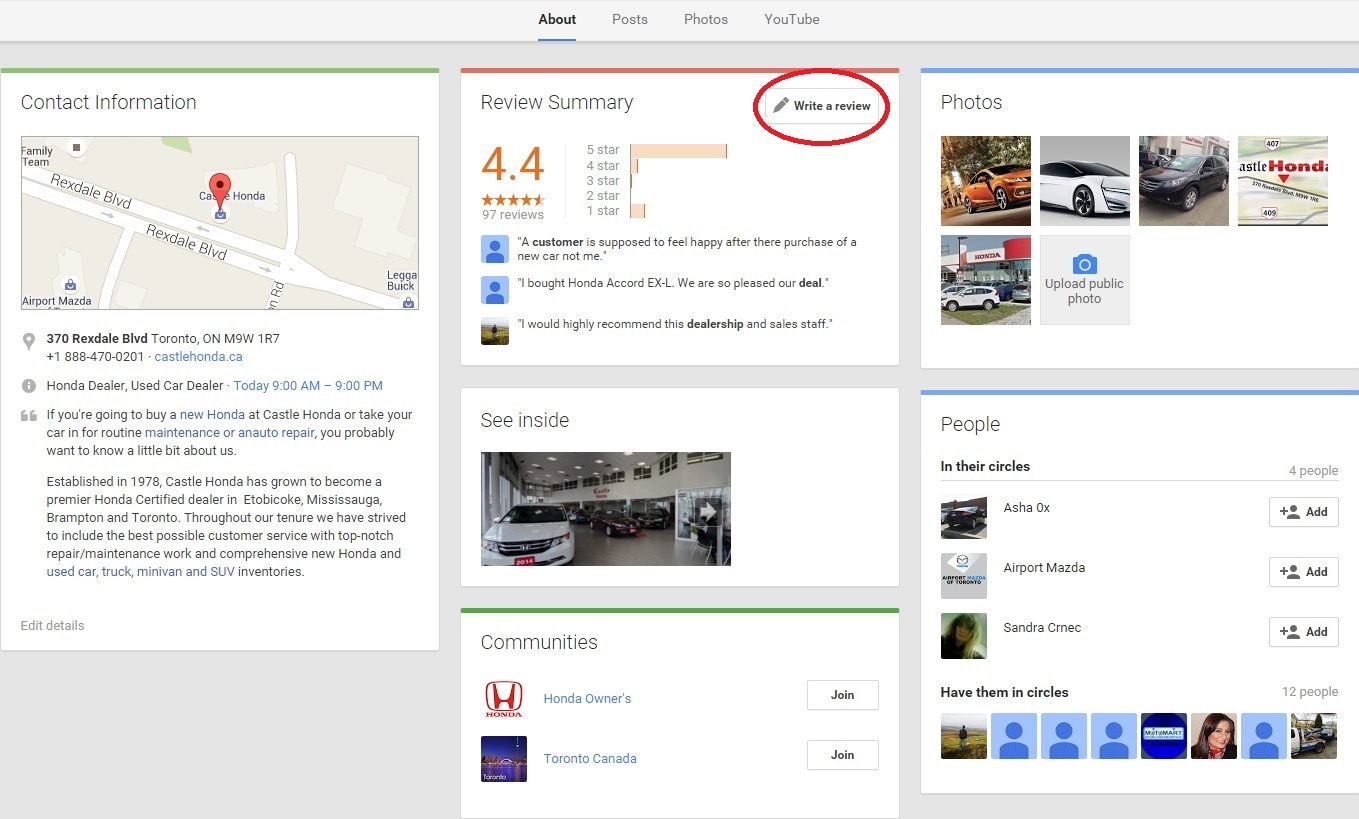Click the Write a review button

coord(822,106)
